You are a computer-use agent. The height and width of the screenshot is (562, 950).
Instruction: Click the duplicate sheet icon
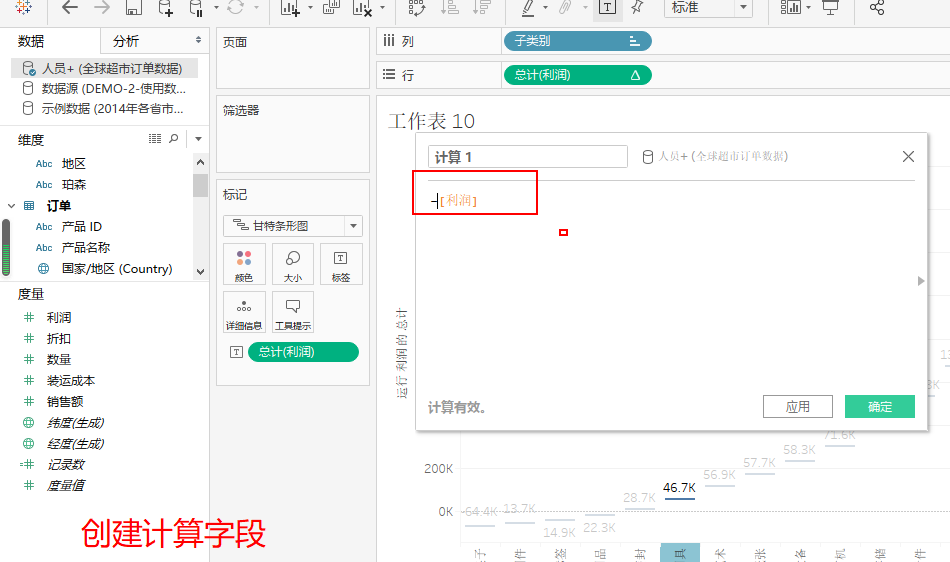pyautogui.click(x=331, y=7)
